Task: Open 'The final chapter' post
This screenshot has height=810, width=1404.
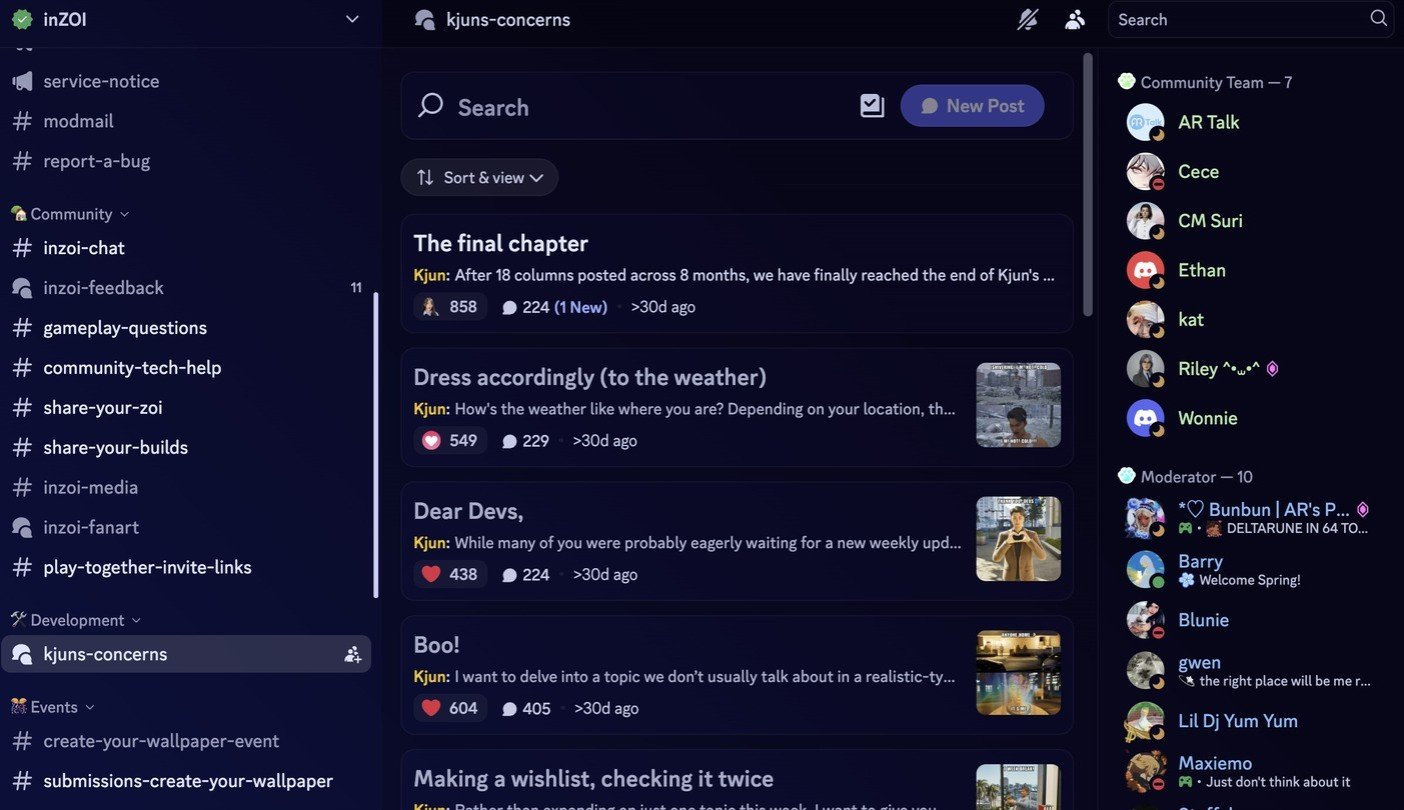Action: pyautogui.click(x=737, y=272)
